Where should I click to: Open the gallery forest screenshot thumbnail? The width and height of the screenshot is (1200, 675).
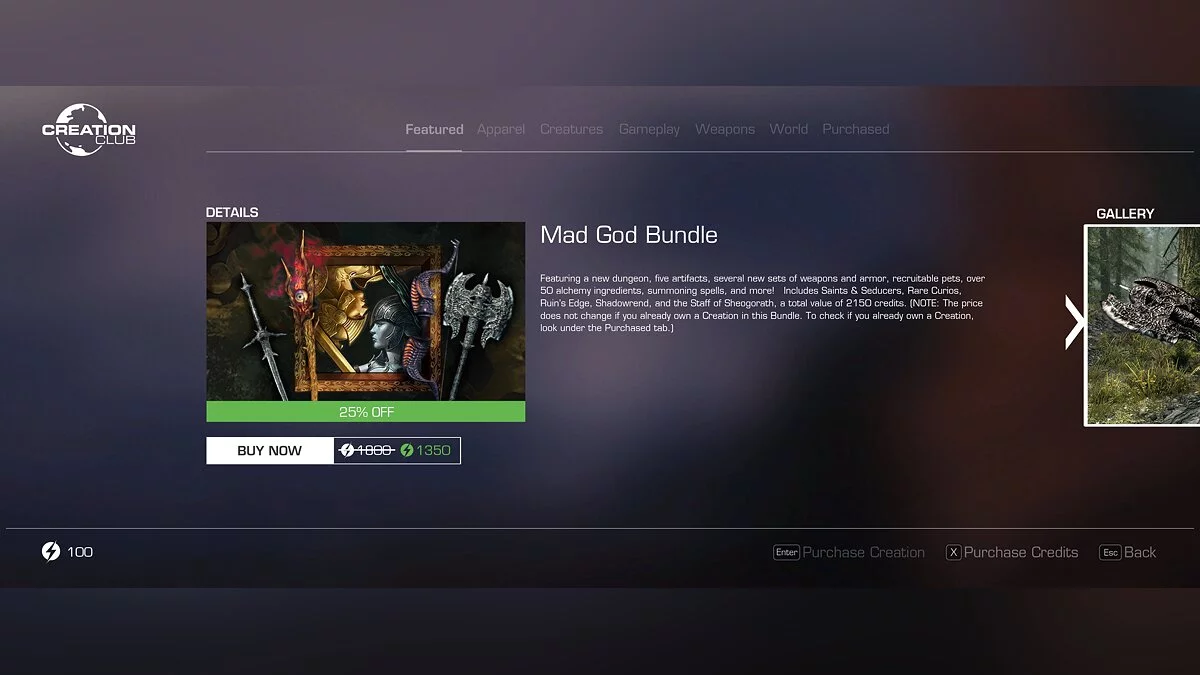click(x=1144, y=325)
